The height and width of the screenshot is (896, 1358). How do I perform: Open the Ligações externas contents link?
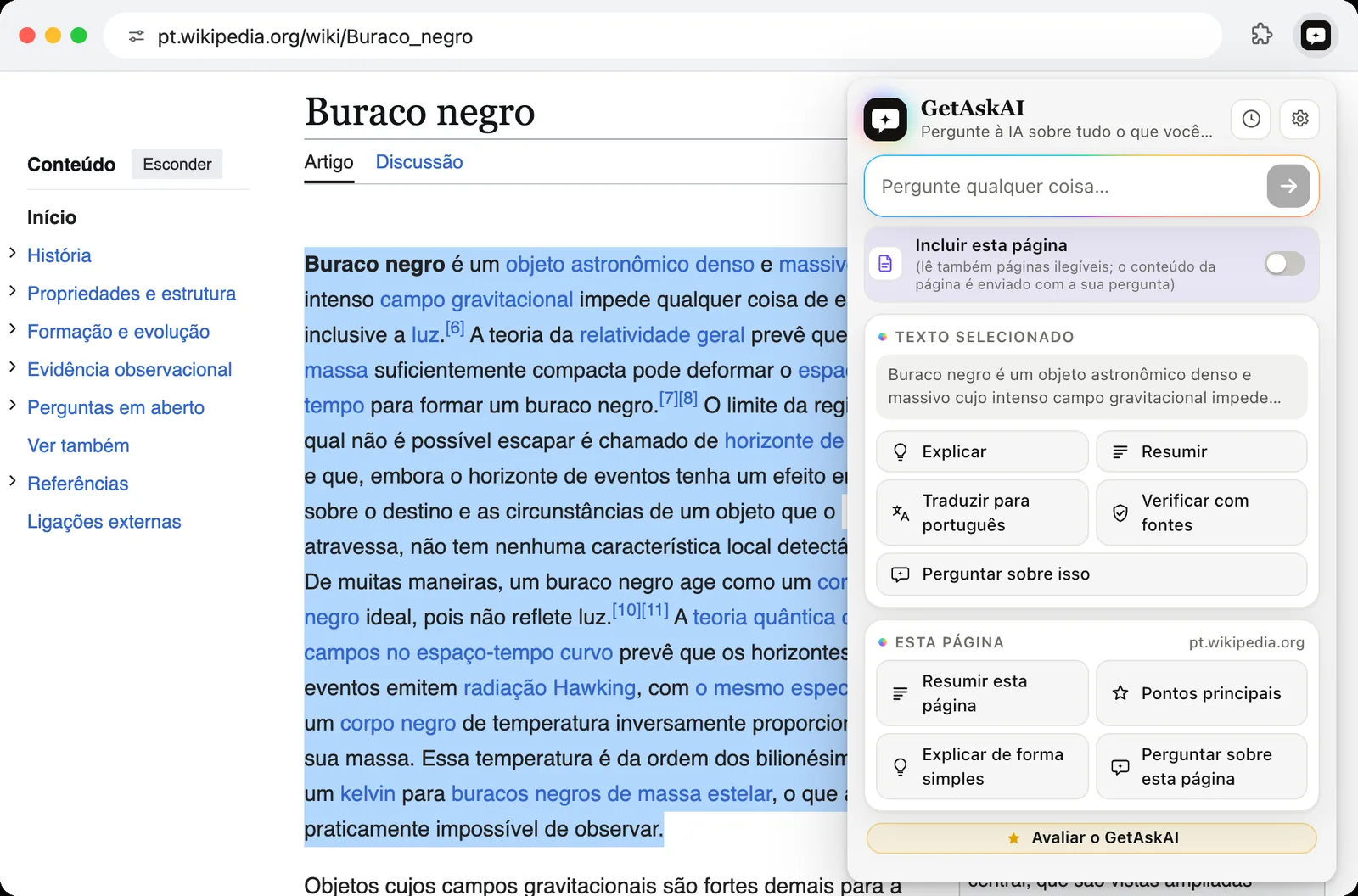[104, 522]
